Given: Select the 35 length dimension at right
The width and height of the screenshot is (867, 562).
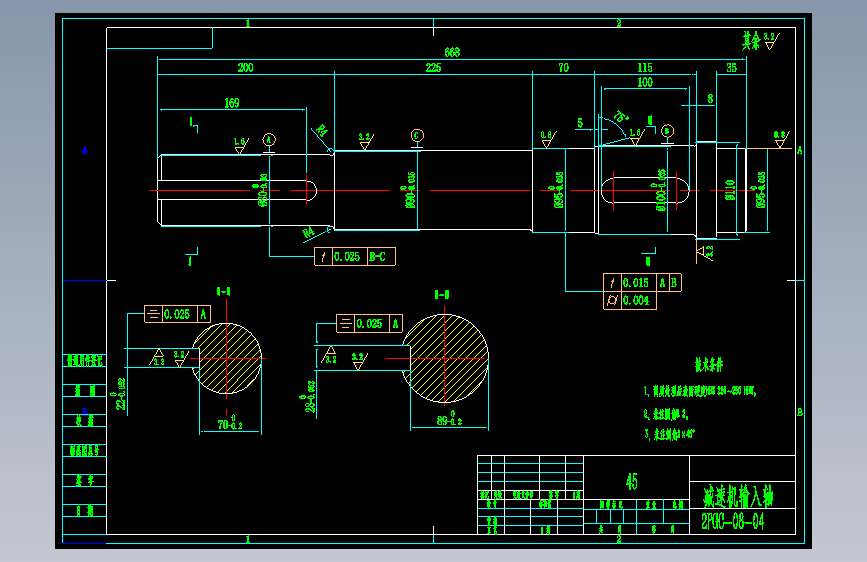Looking at the screenshot, I should point(732,67).
